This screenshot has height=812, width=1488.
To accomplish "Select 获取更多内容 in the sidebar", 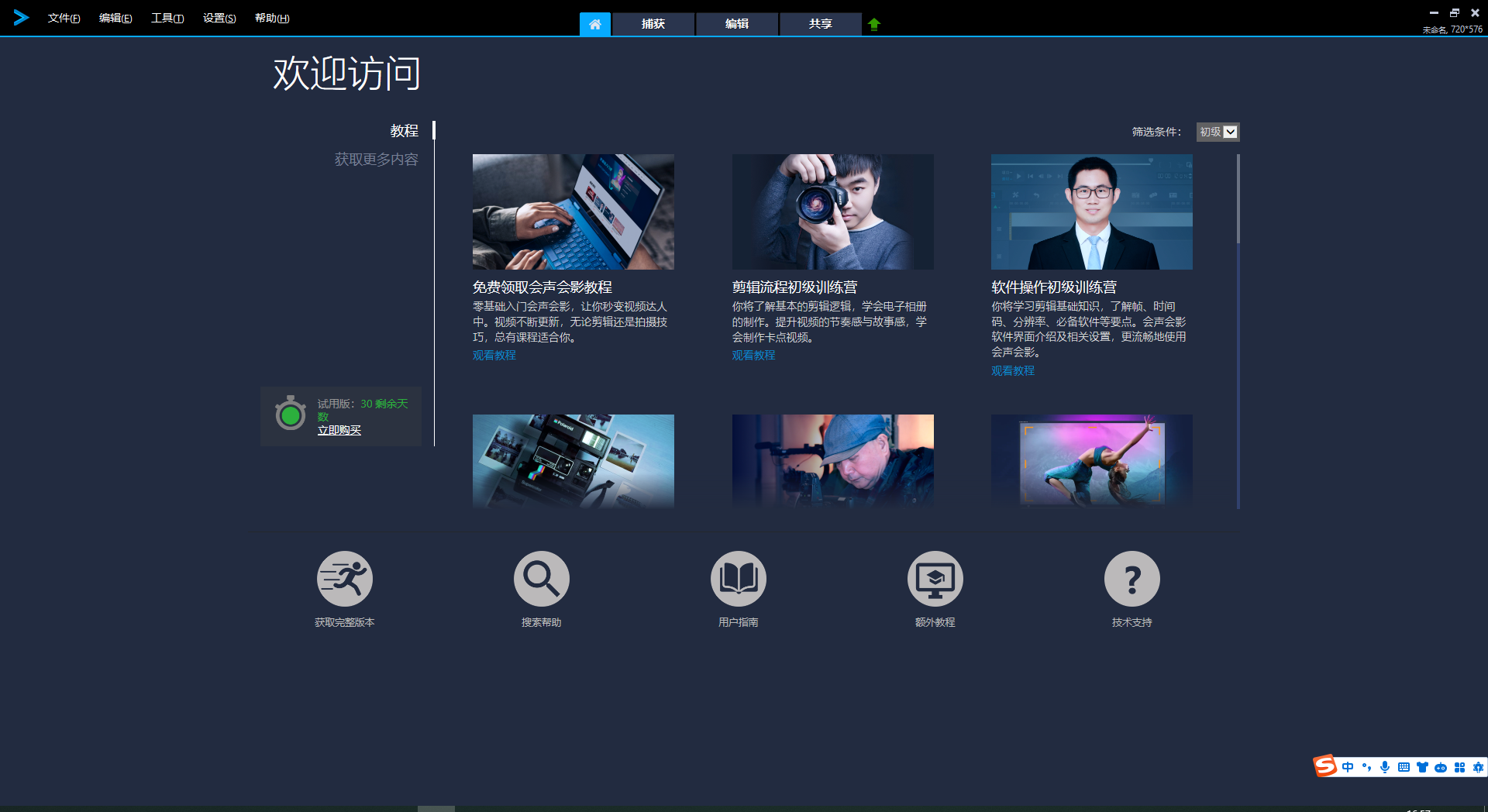I will pyautogui.click(x=376, y=160).
